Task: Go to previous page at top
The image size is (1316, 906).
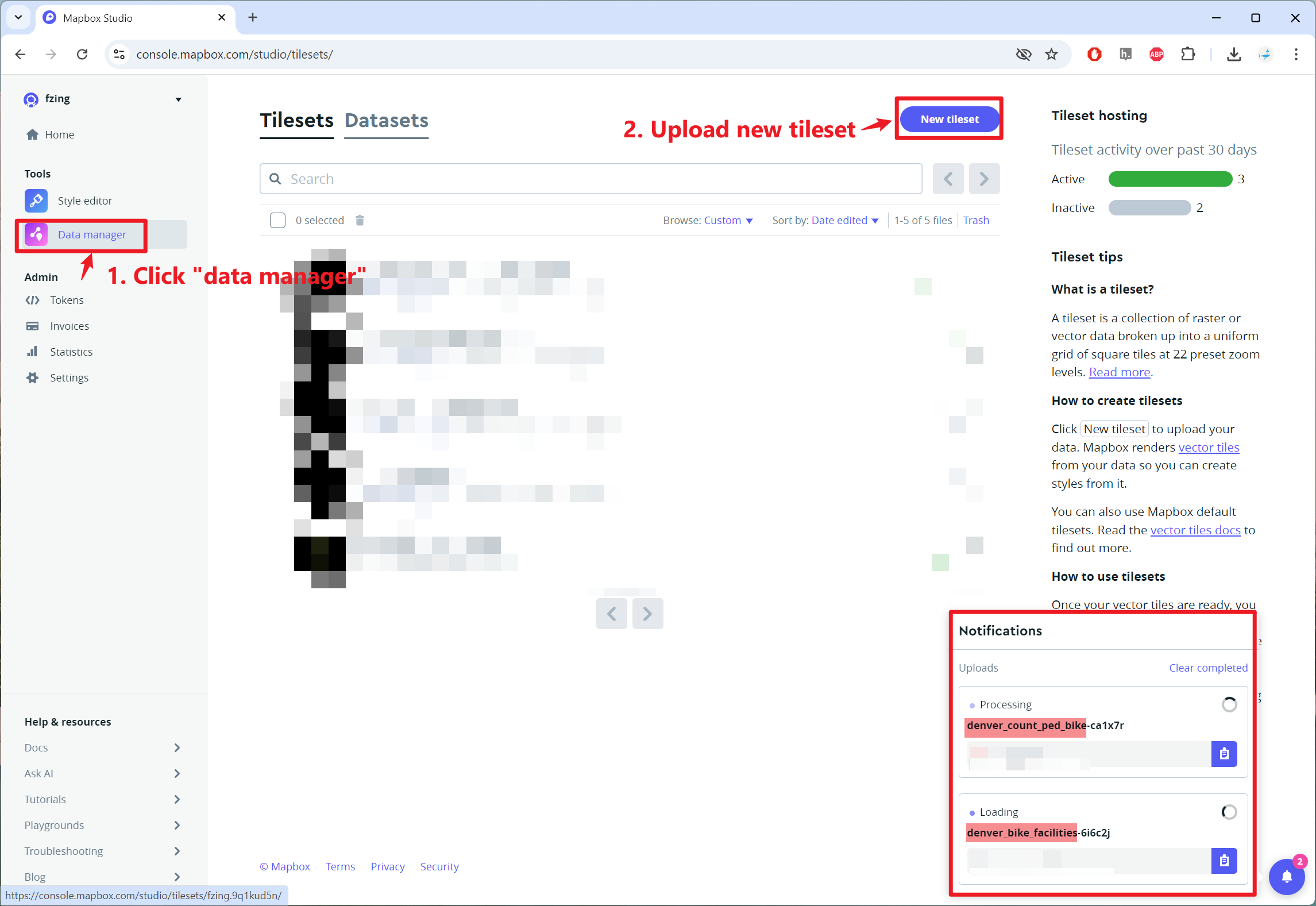Action: pyautogui.click(x=948, y=179)
